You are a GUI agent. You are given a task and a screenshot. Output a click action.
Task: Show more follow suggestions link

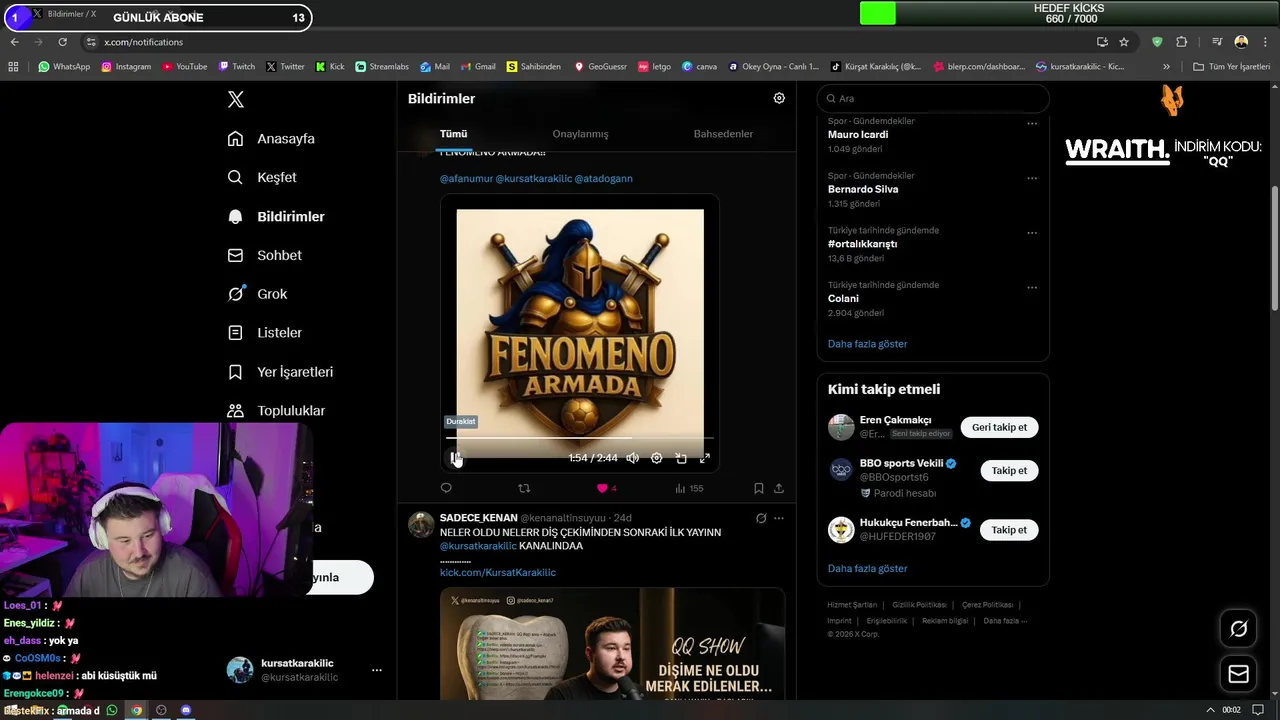coord(867,569)
